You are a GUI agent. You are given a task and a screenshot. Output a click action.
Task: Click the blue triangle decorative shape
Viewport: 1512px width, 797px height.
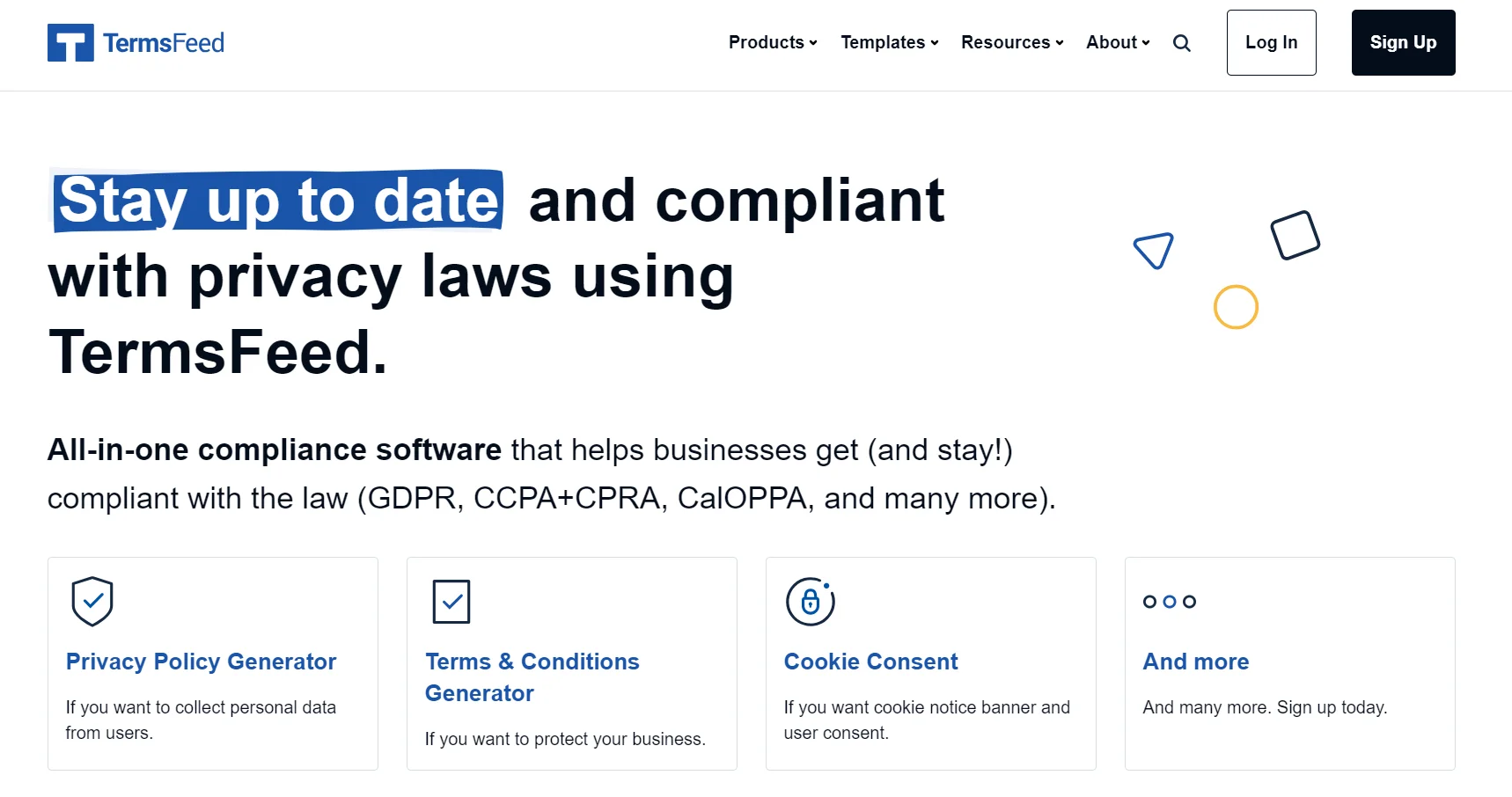1154,251
